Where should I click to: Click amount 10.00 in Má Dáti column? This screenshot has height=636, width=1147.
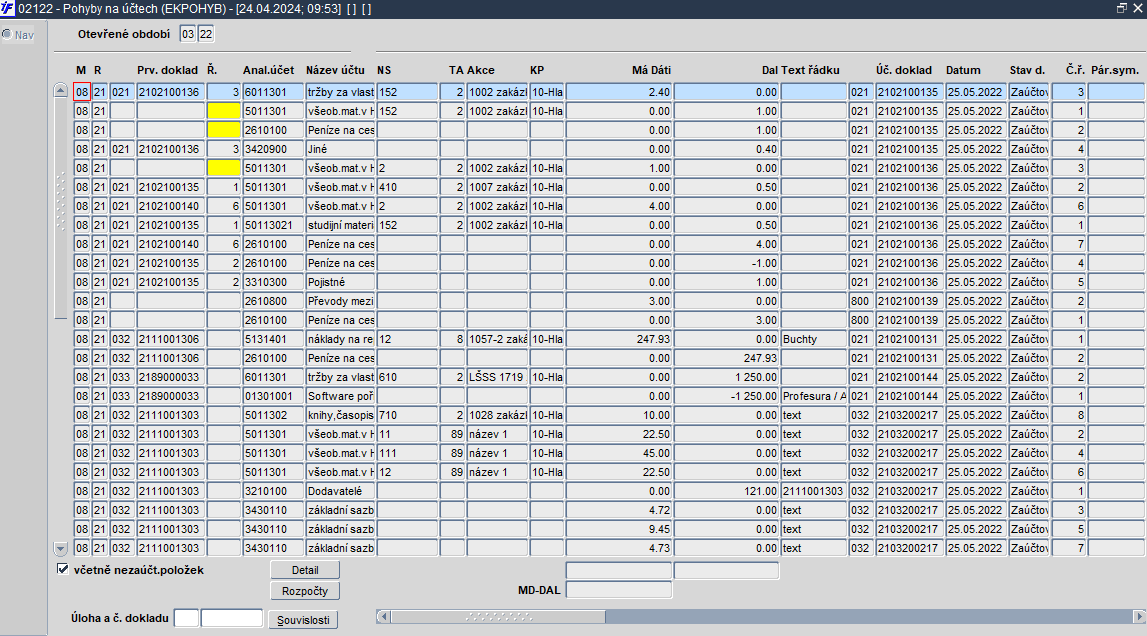tap(619, 416)
